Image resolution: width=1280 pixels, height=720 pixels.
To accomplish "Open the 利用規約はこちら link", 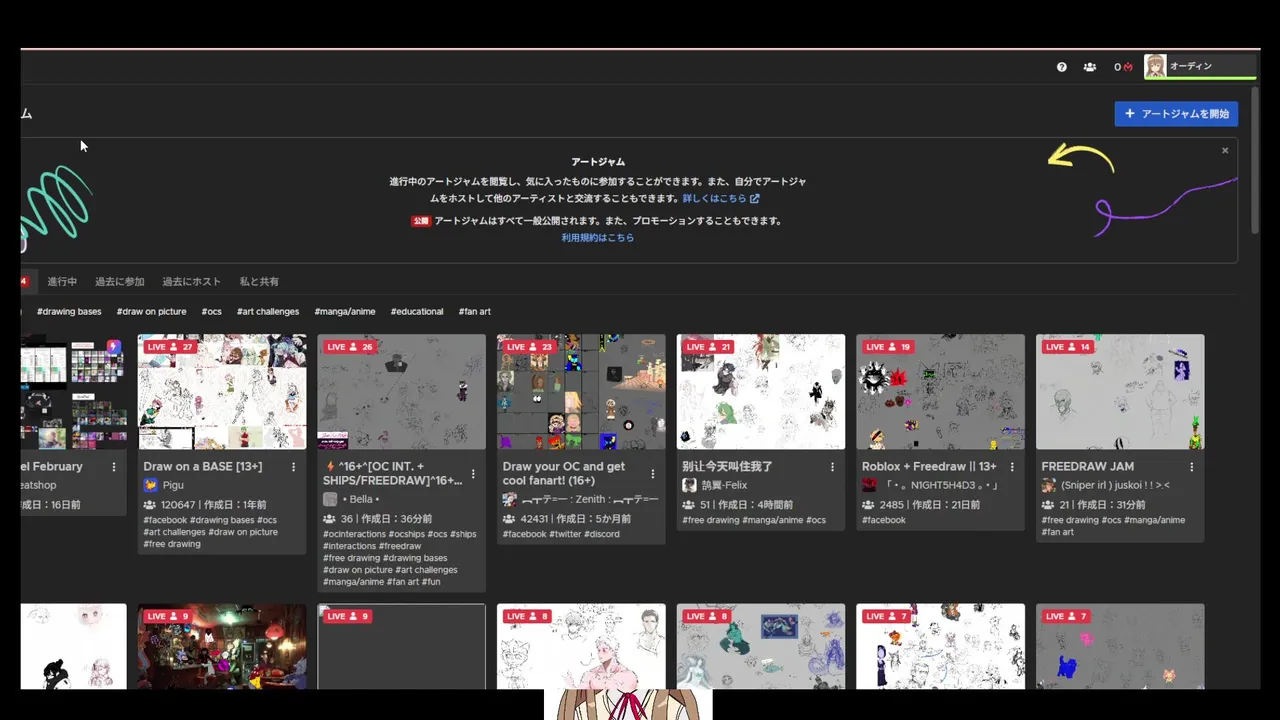I will (x=598, y=238).
